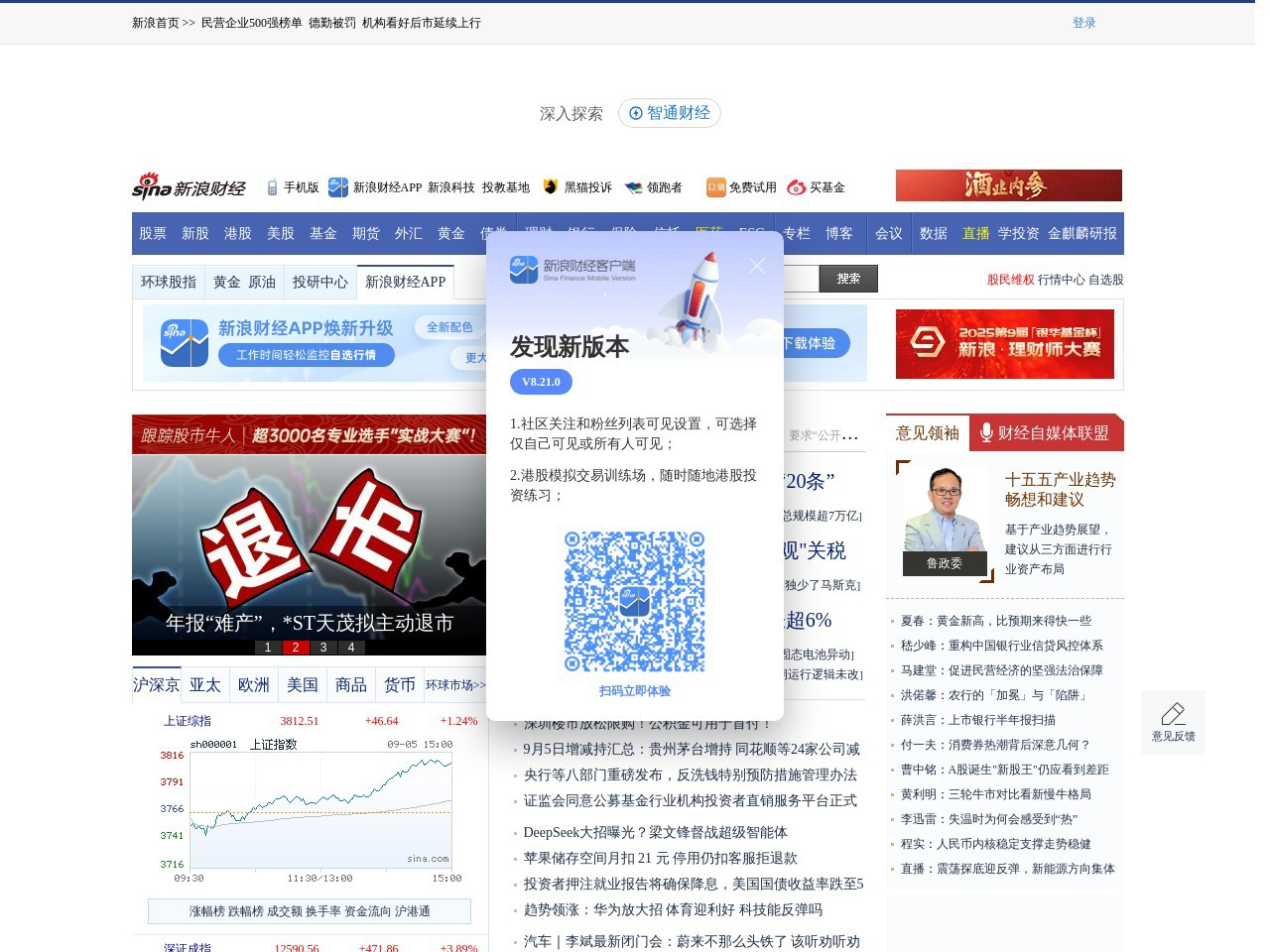Switch market tab to 亚太
1270x952 pixels.
click(205, 685)
